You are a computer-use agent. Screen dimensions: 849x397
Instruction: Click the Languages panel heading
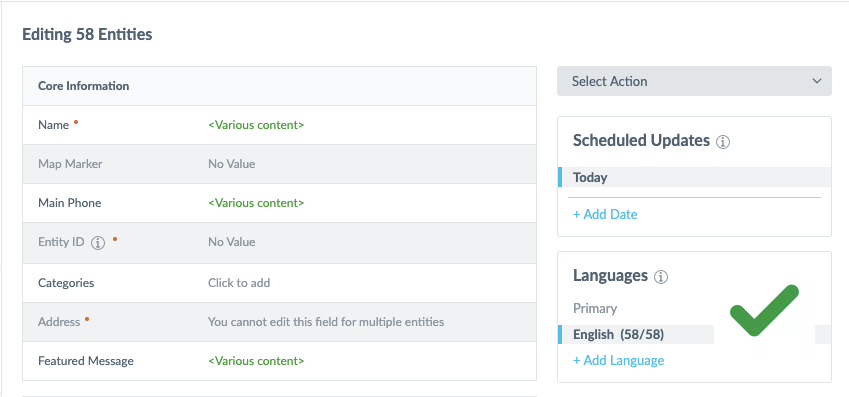coord(610,276)
